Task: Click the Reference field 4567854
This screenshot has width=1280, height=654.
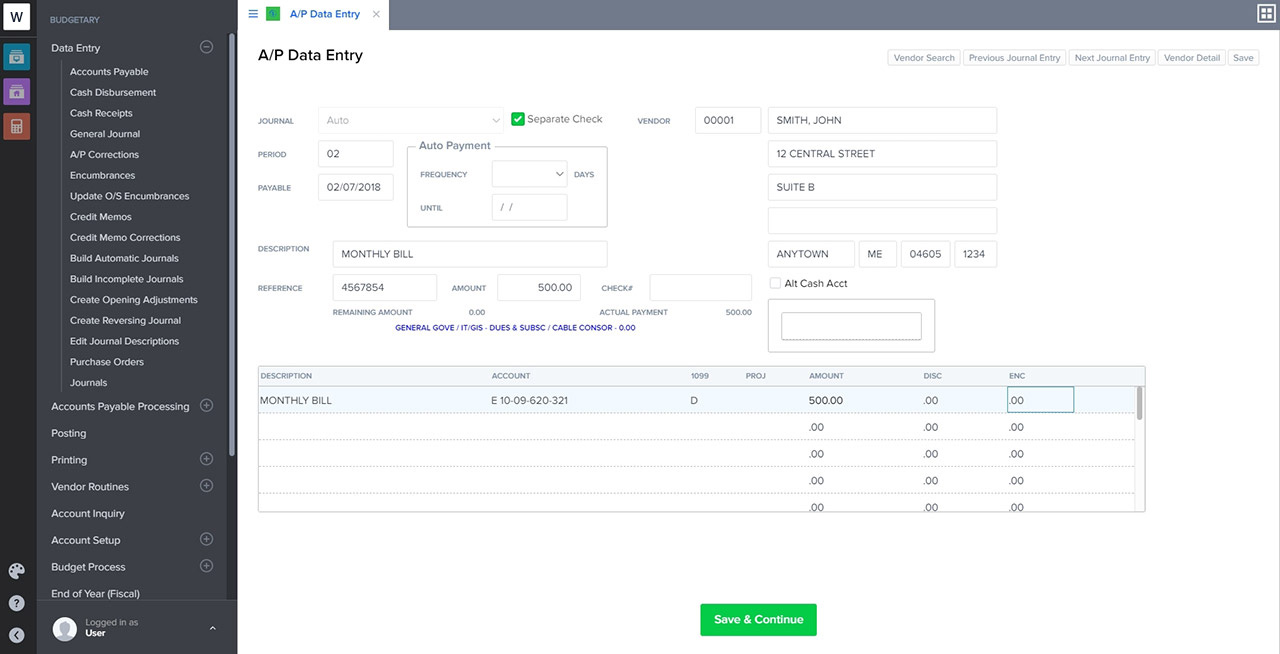Action: tap(385, 287)
